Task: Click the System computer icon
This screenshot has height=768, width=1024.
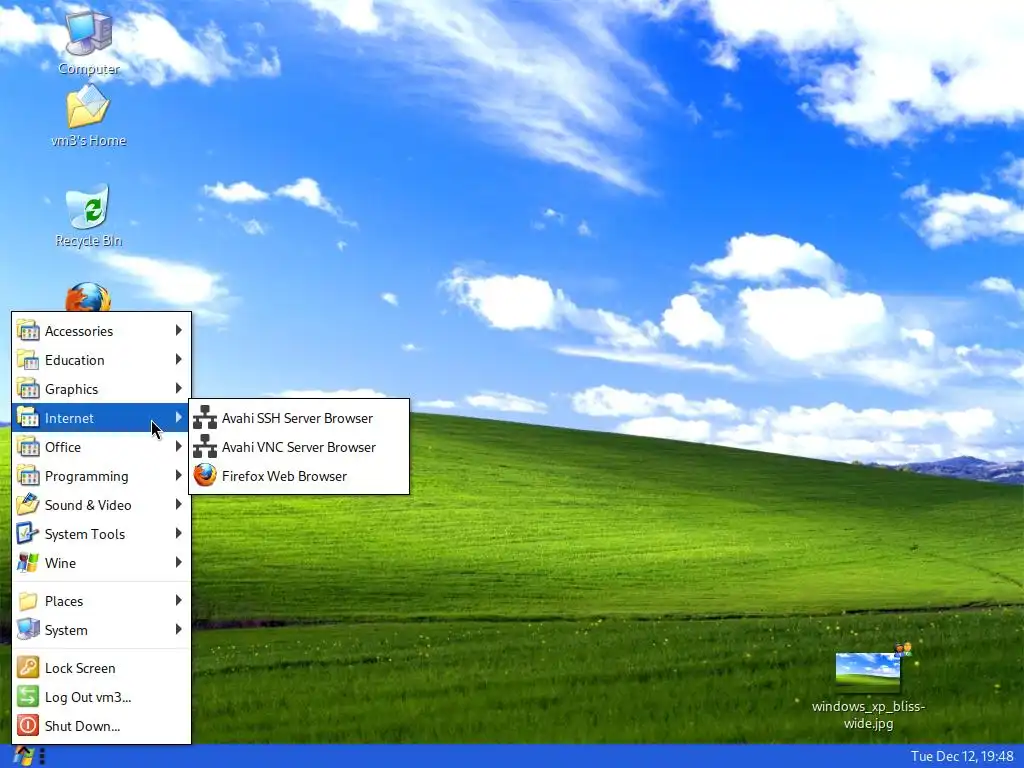Action: [28, 630]
